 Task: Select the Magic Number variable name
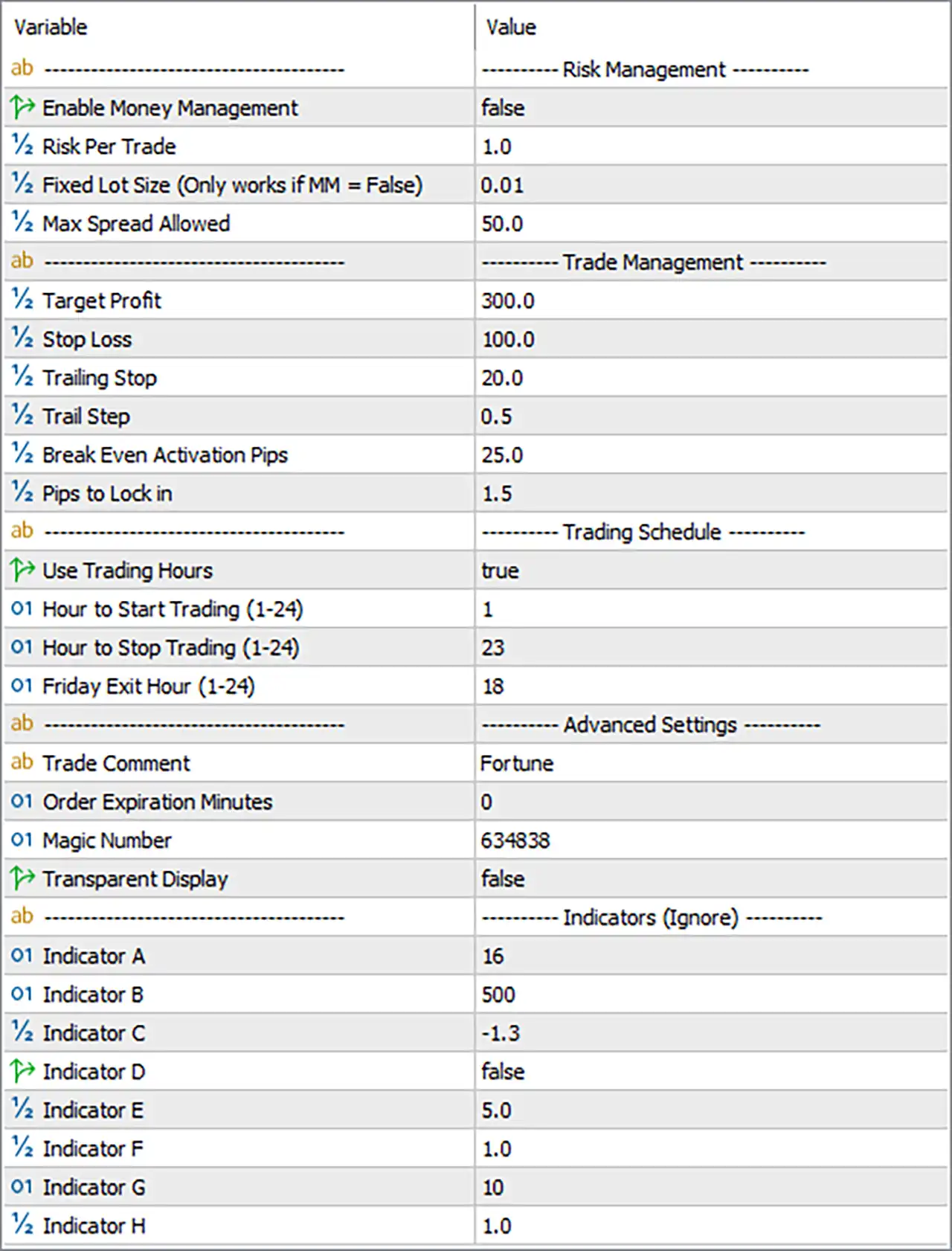tap(107, 840)
